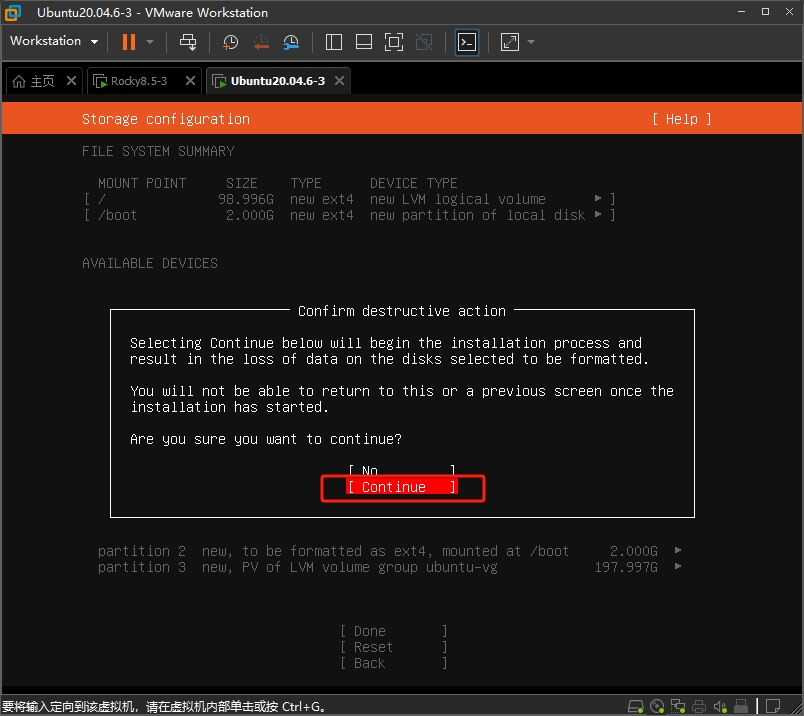The image size is (804, 716).
Task: Click 'new LVM logical volume' text
Action: pyautogui.click(x=457, y=200)
